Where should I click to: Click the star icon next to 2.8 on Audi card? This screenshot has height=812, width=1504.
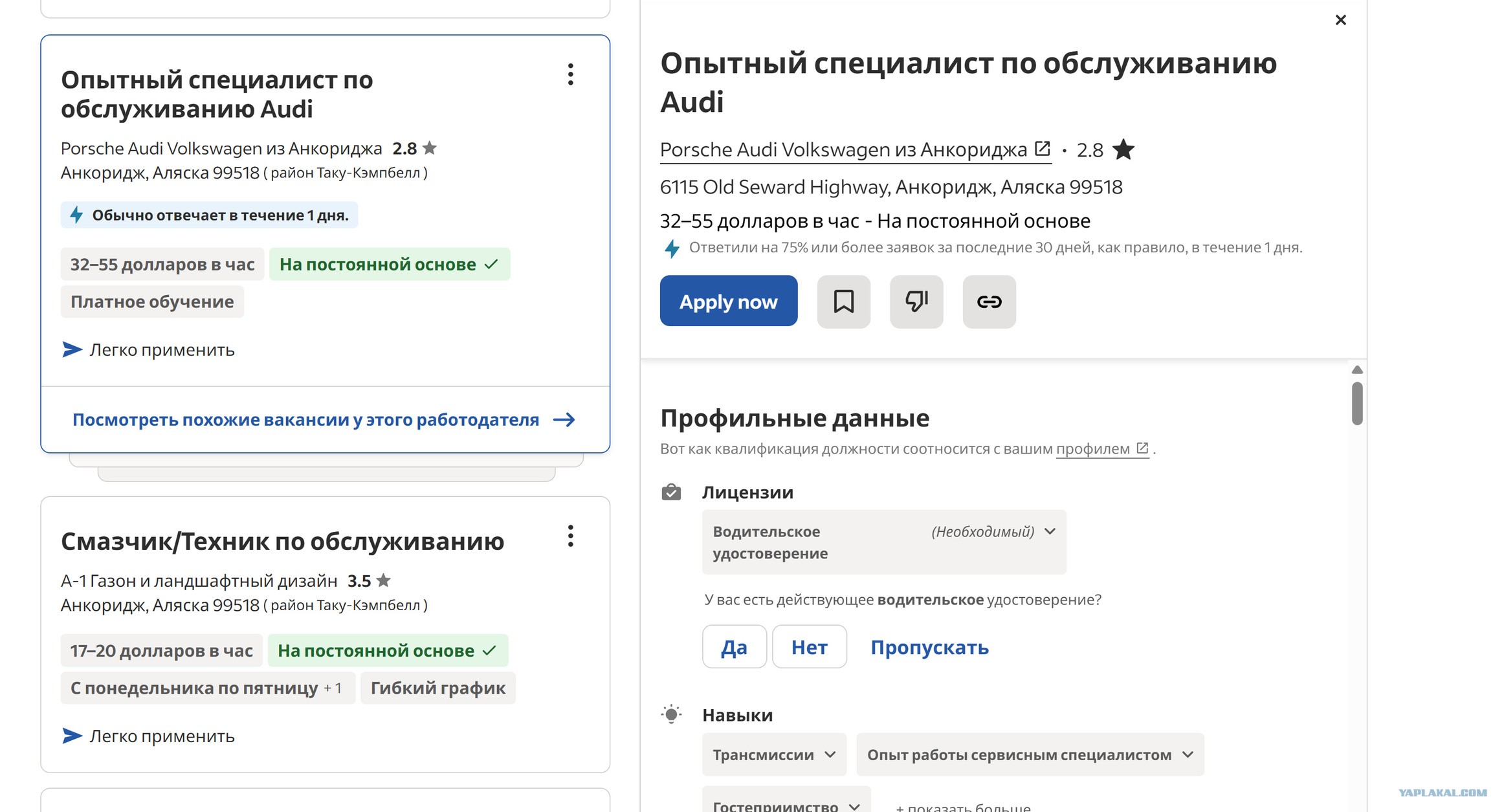430,148
